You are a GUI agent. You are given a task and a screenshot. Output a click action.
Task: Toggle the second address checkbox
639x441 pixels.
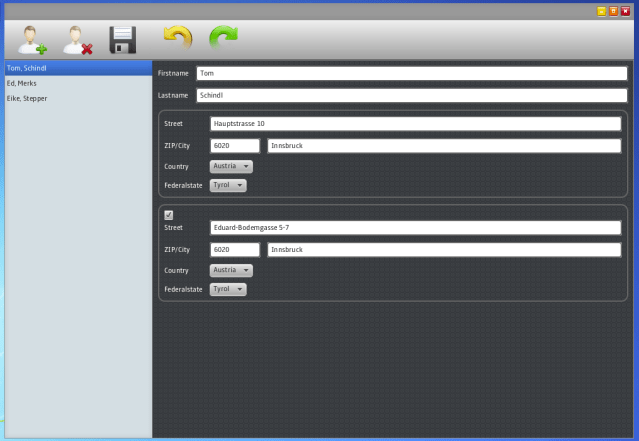[x=169, y=215]
